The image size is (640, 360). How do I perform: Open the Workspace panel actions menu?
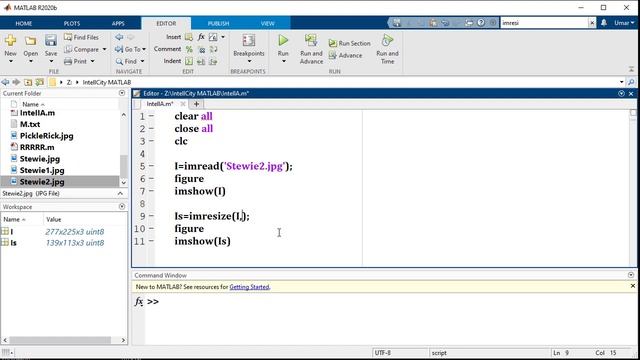(122, 207)
